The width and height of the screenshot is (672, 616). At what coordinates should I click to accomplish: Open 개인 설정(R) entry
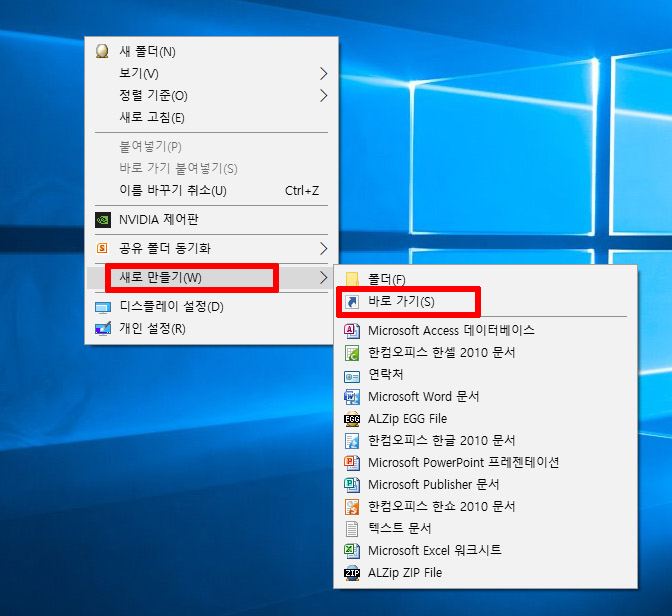pos(211,329)
